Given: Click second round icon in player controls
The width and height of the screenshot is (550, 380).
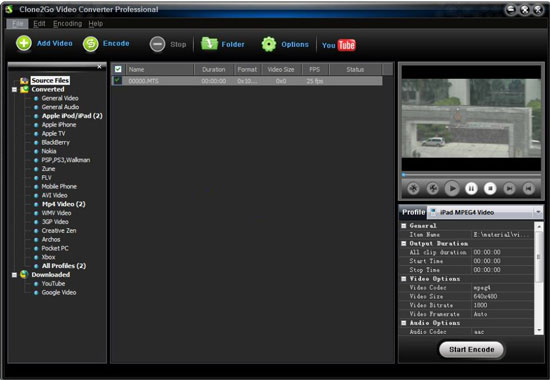Looking at the screenshot, I should (433, 189).
